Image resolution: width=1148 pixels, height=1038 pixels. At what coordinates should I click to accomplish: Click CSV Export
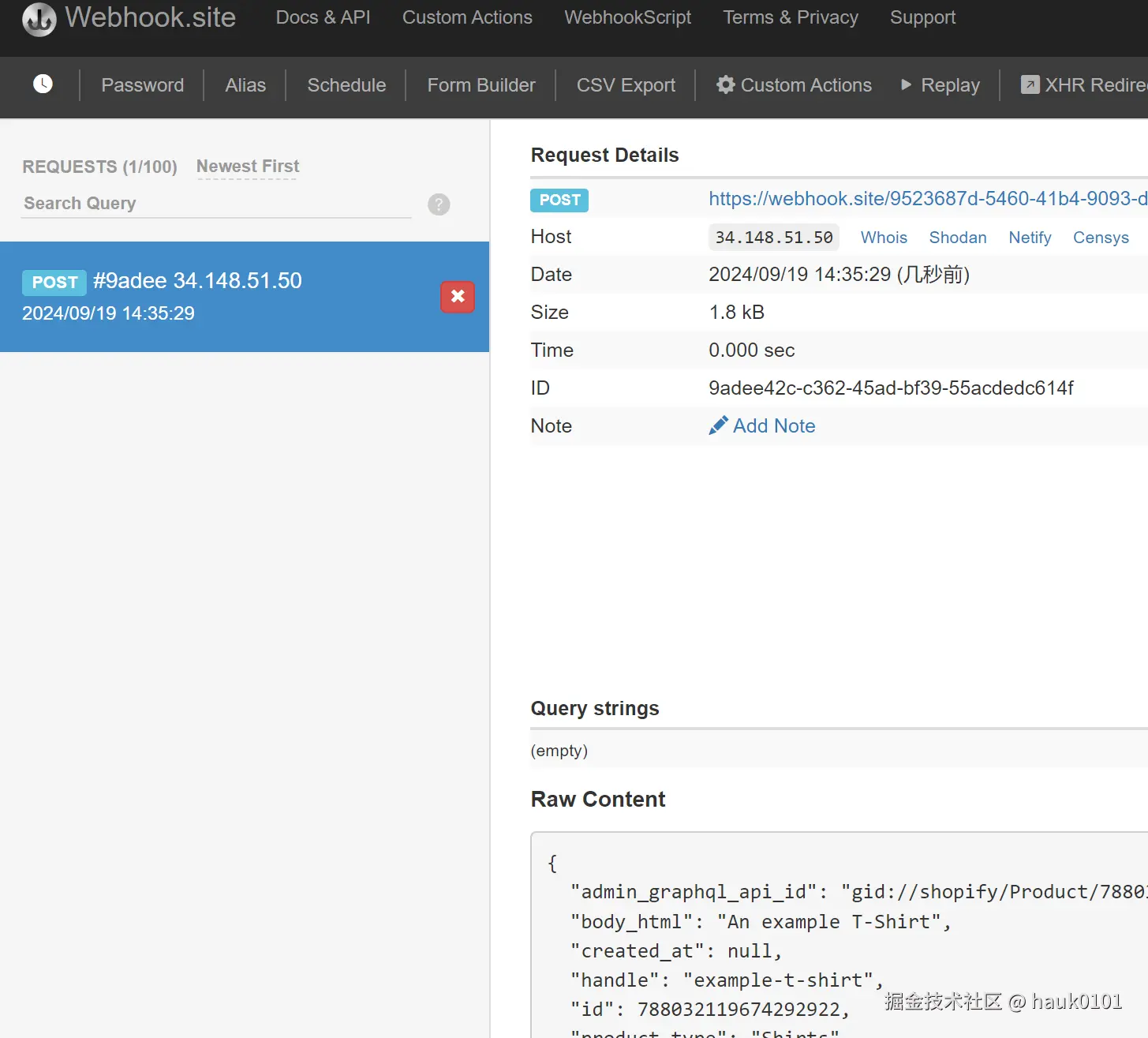(626, 85)
